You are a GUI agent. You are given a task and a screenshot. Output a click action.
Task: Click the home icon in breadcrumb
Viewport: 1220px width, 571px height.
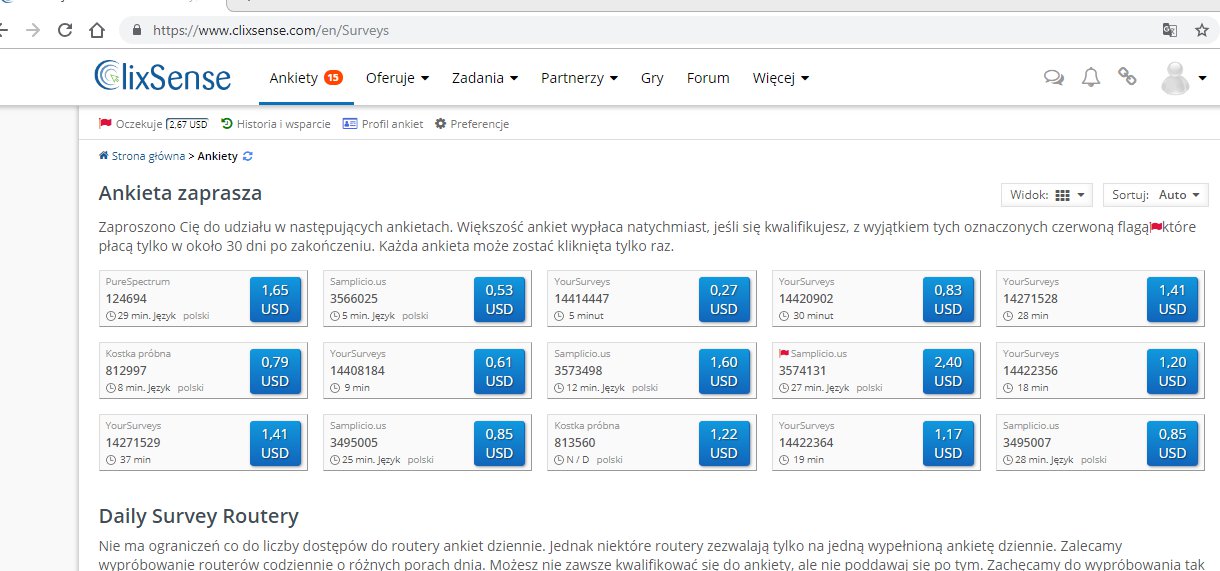pos(103,156)
